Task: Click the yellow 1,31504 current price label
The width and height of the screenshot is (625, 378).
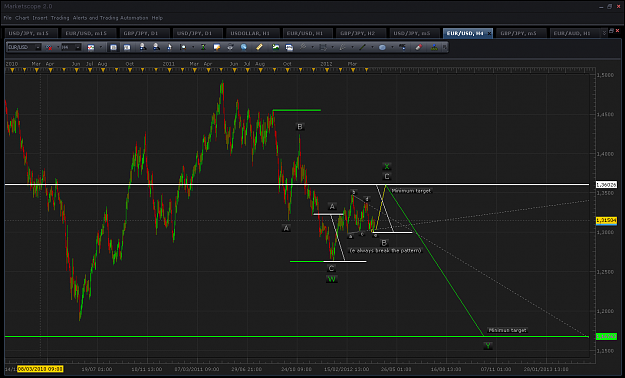Action: coord(606,220)
